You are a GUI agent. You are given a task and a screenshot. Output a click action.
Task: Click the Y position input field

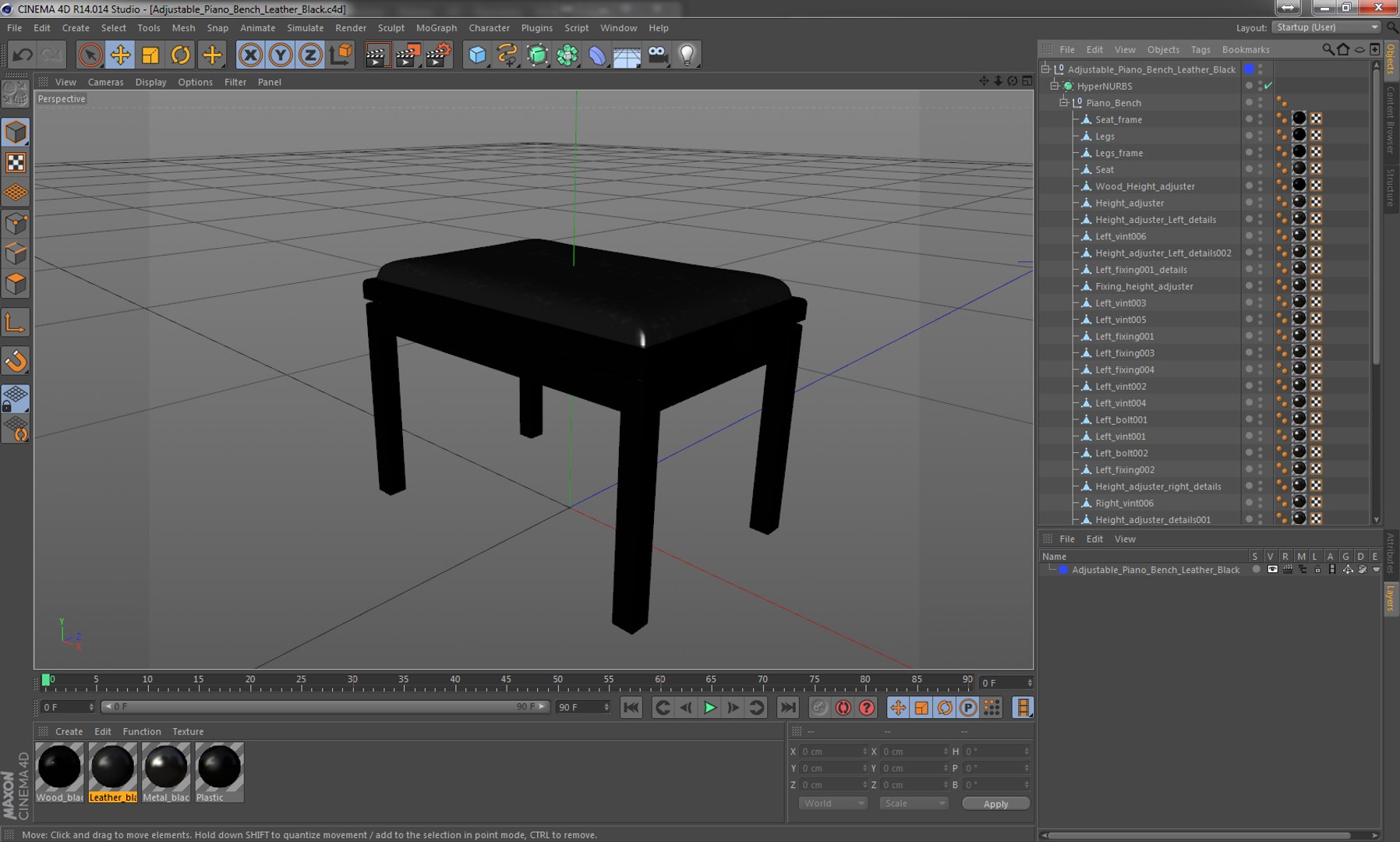tap(833, 768)
